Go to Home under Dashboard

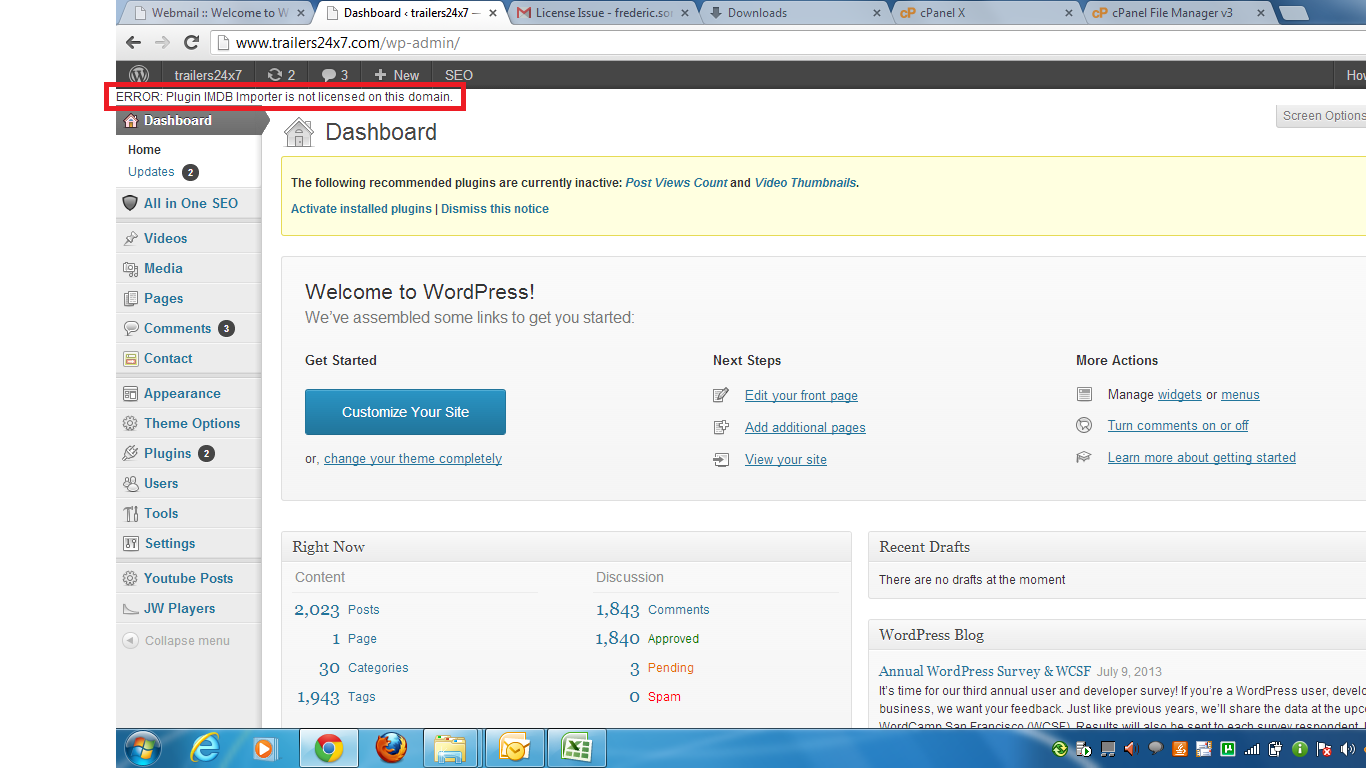click(x=144, y=150)
